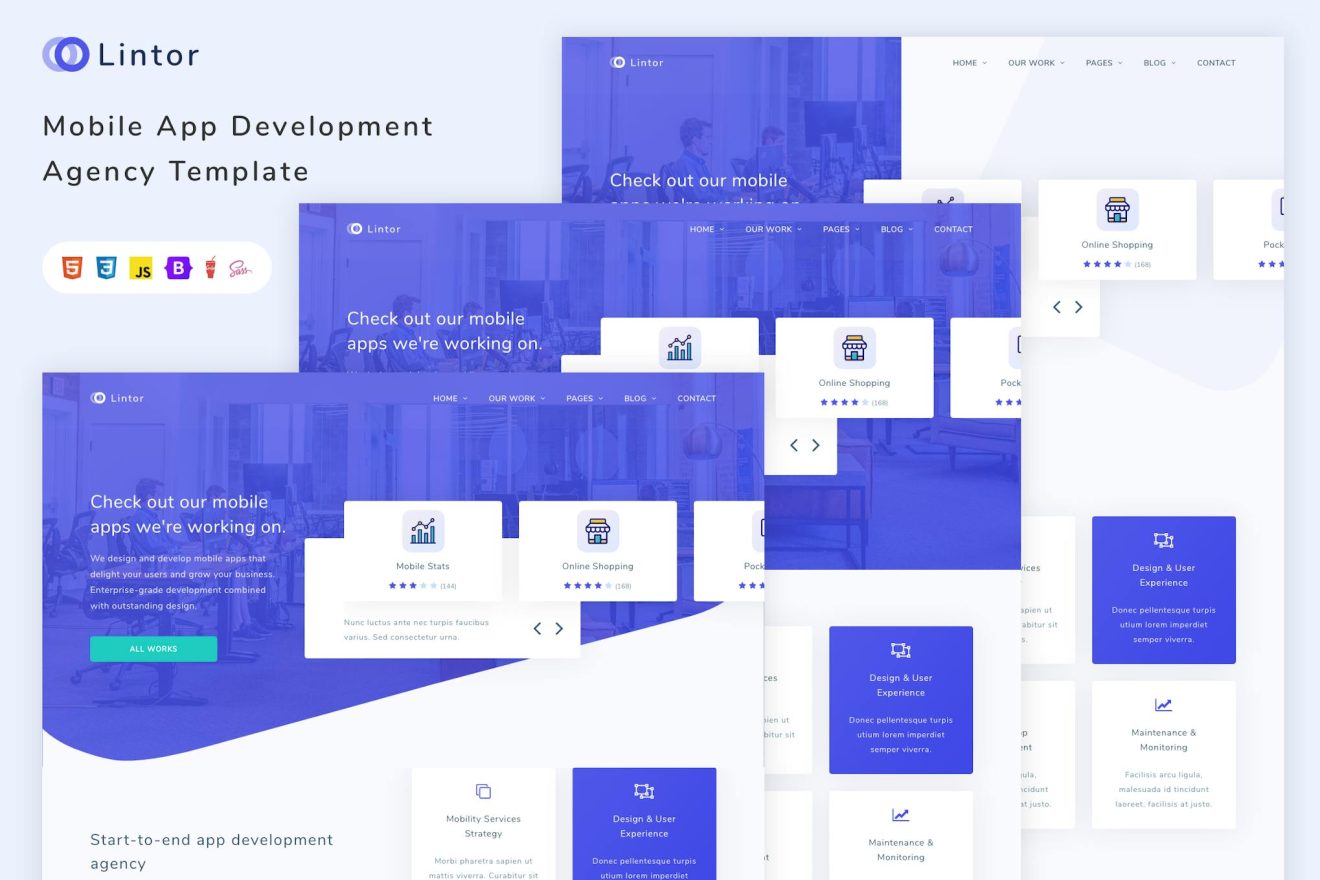Viewport: 1320px width, 880px height.
Task: Select the purple Bootstrap icon
Action: pos(176,267)
